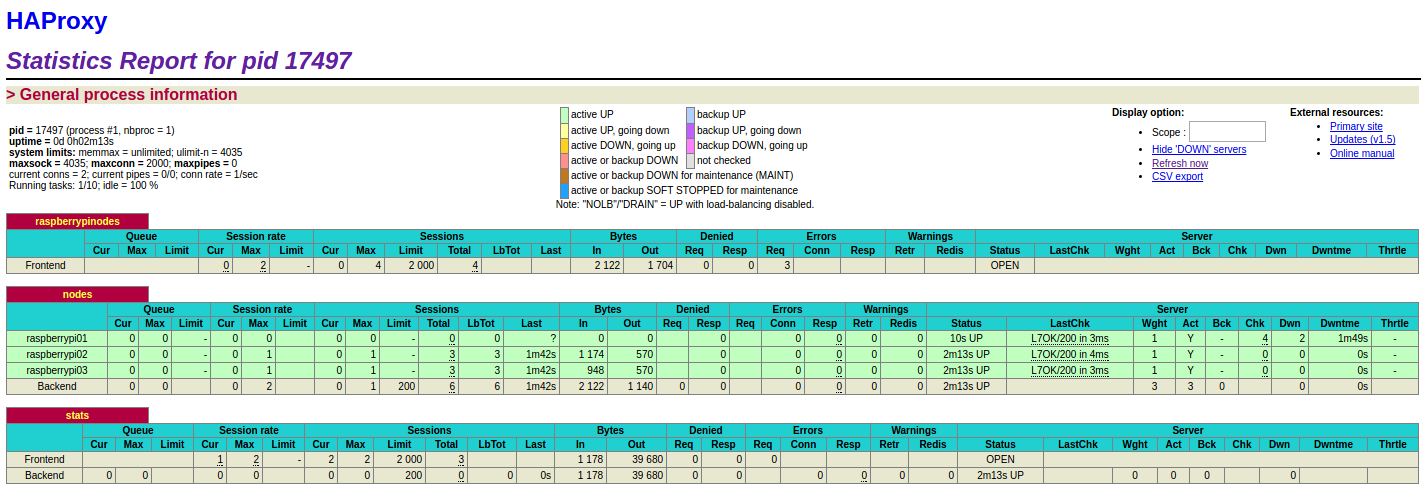Click the L7OK/200 in 4ms cell
The height and width of the screenshot is (491, 1421).
point(1070,354)
